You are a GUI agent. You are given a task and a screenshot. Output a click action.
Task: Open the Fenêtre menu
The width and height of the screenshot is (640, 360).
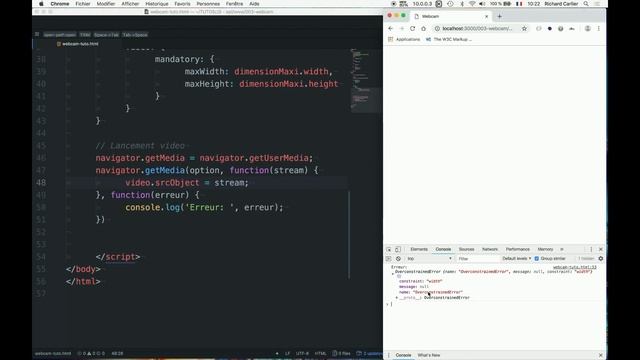coord(234,4)
